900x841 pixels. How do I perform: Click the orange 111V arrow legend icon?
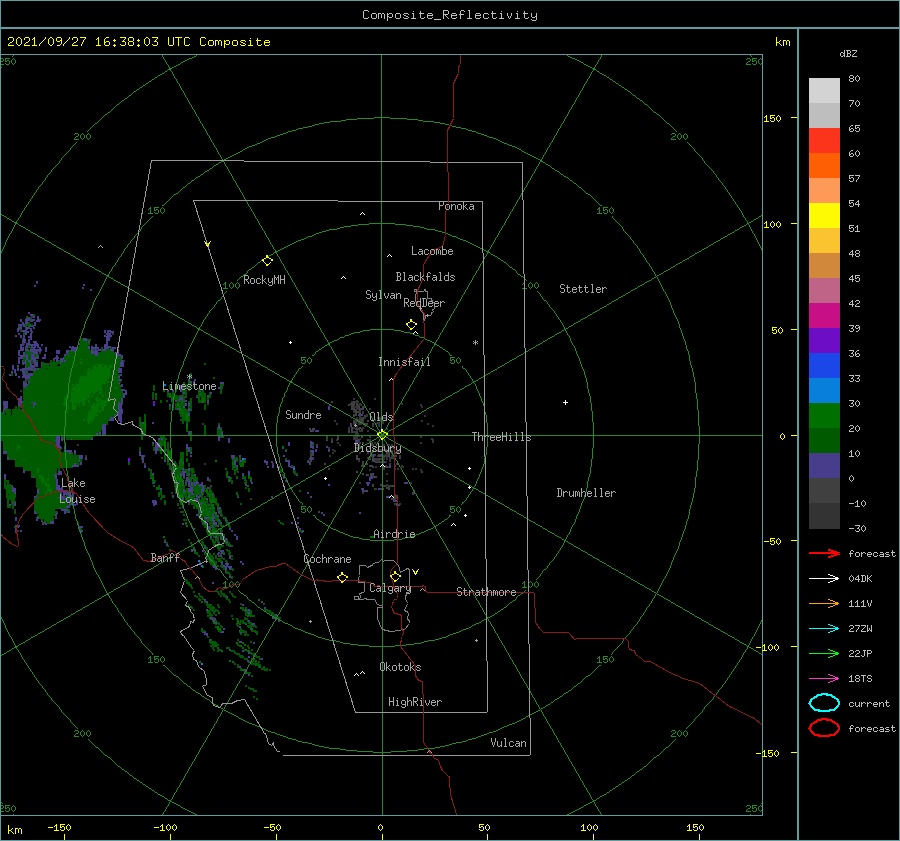pyautogui.click(x=824, y=603)
